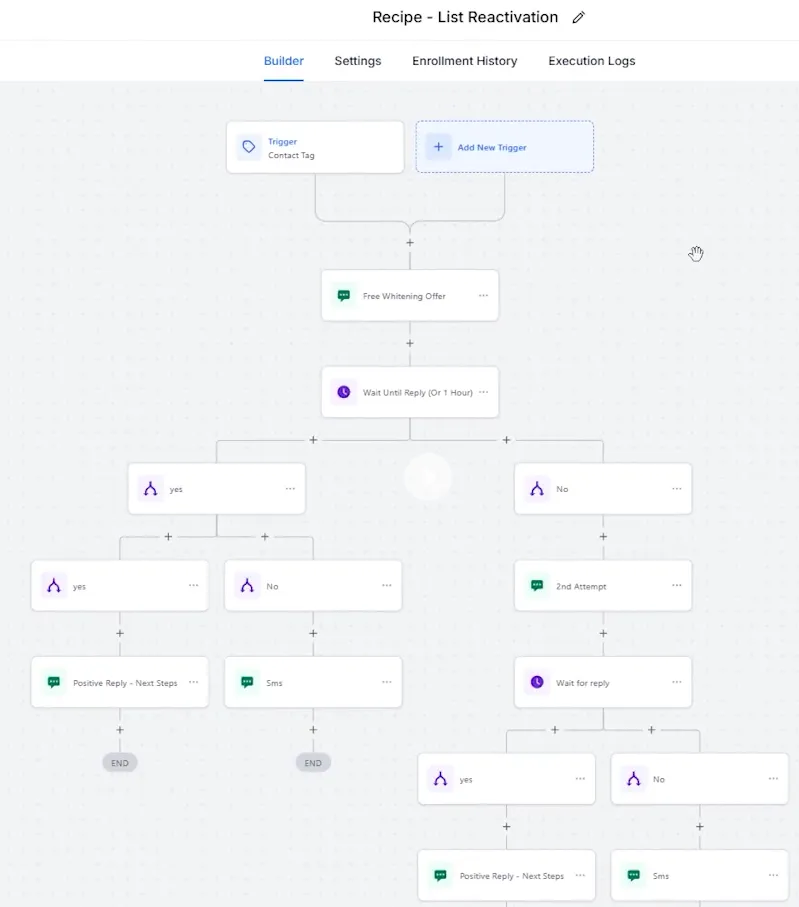Image resolution: width=799 pixels, height=907 pixels.
Task: Select the No branch beneath Wait for reply
Action: [699, 779]
